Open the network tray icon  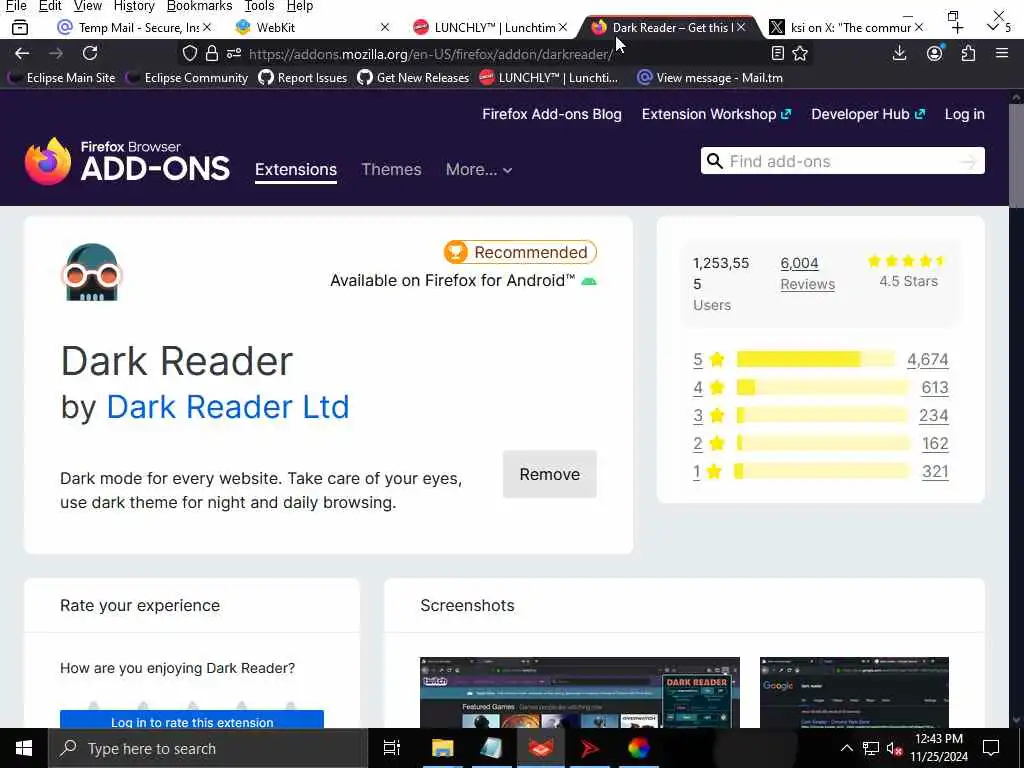tap(871, 748)
